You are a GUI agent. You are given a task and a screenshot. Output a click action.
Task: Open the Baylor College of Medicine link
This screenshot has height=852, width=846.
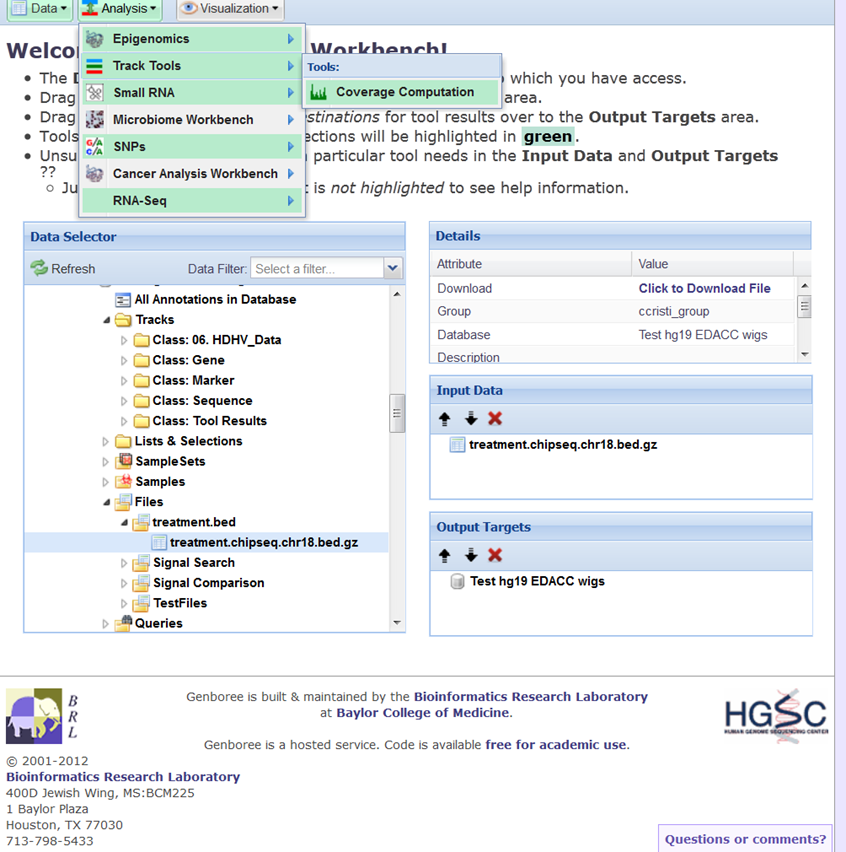(422, 713)
